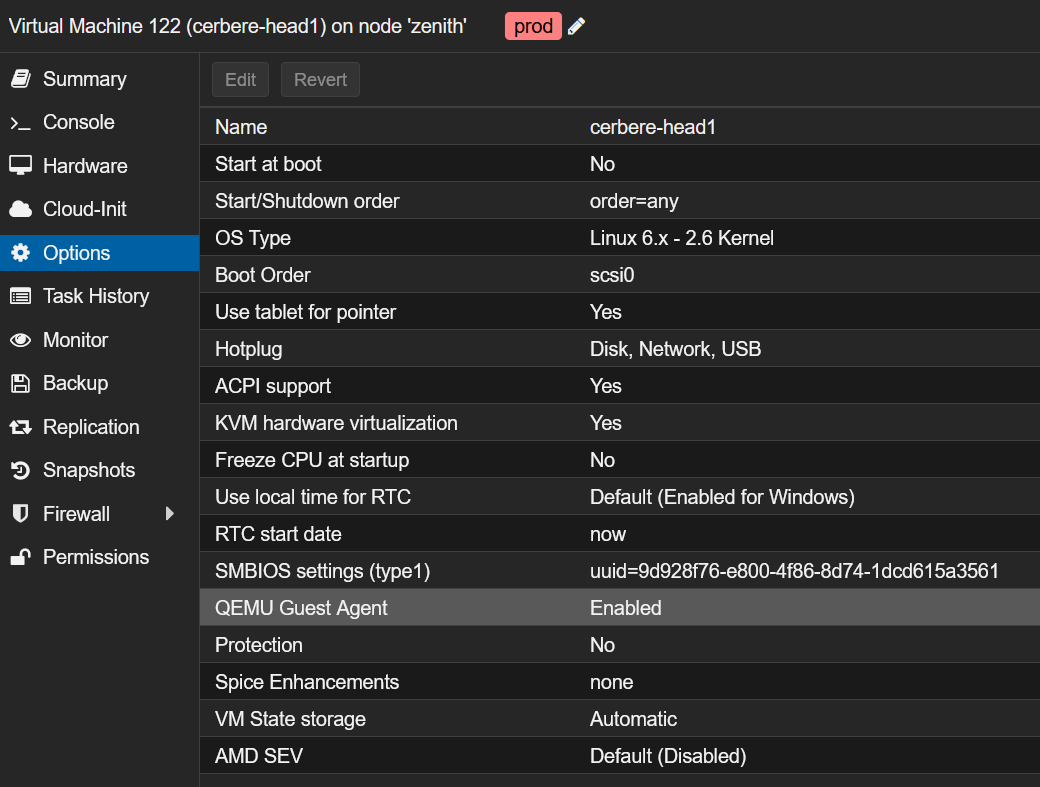Click the Options gear icon
1040x787 pixels.
20,252
